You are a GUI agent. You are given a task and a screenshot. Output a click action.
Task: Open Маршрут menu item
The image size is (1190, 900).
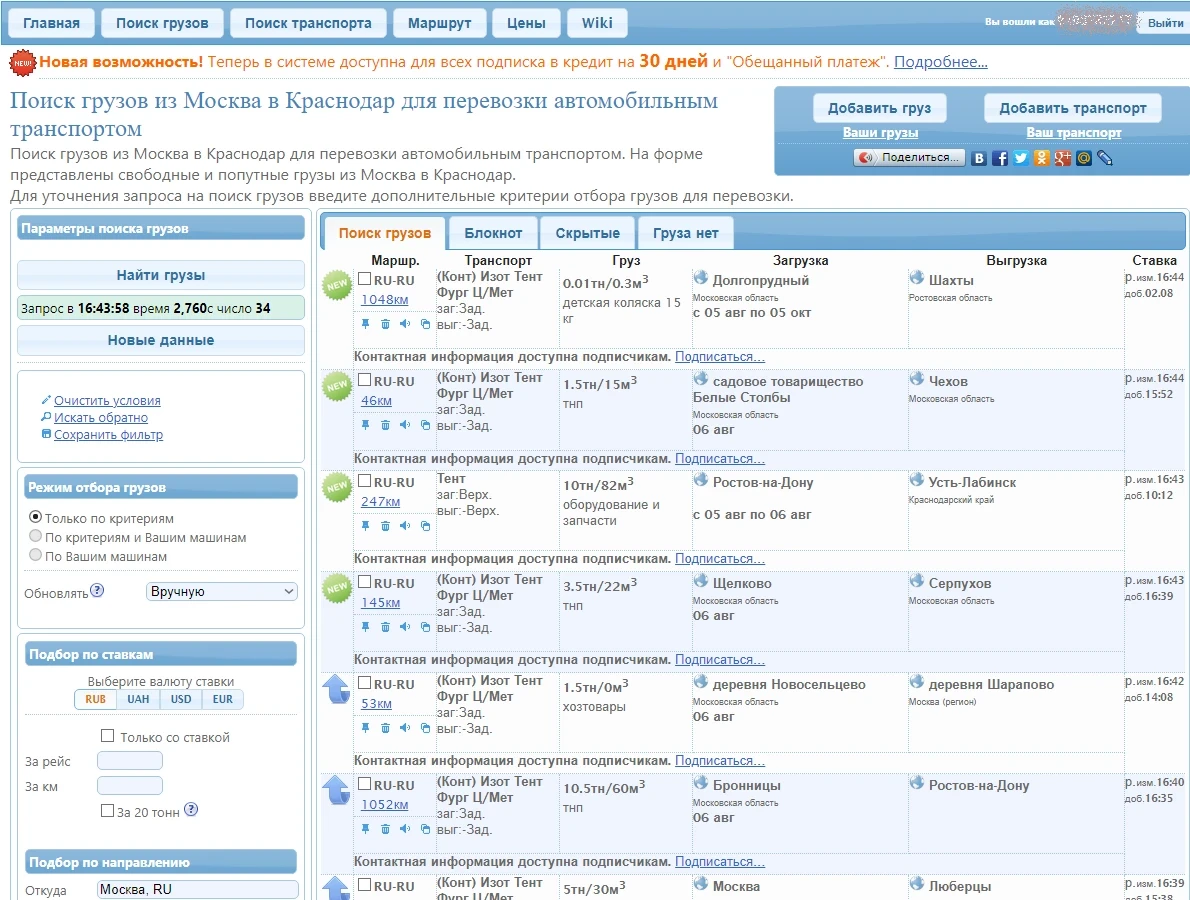(439, 23)
